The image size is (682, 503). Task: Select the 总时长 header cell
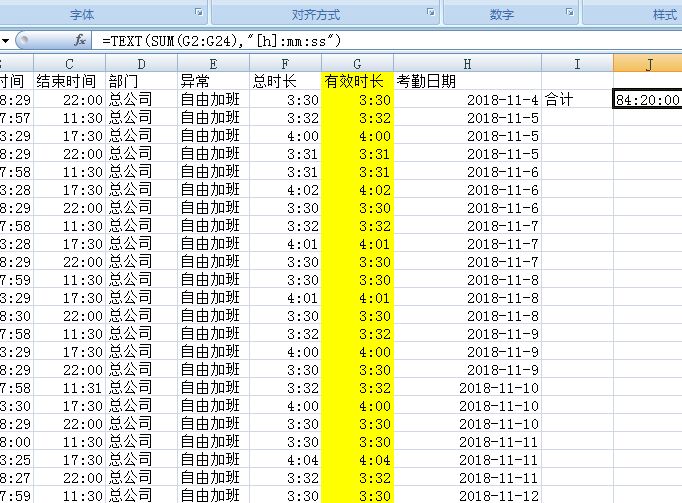click(285, 81)
